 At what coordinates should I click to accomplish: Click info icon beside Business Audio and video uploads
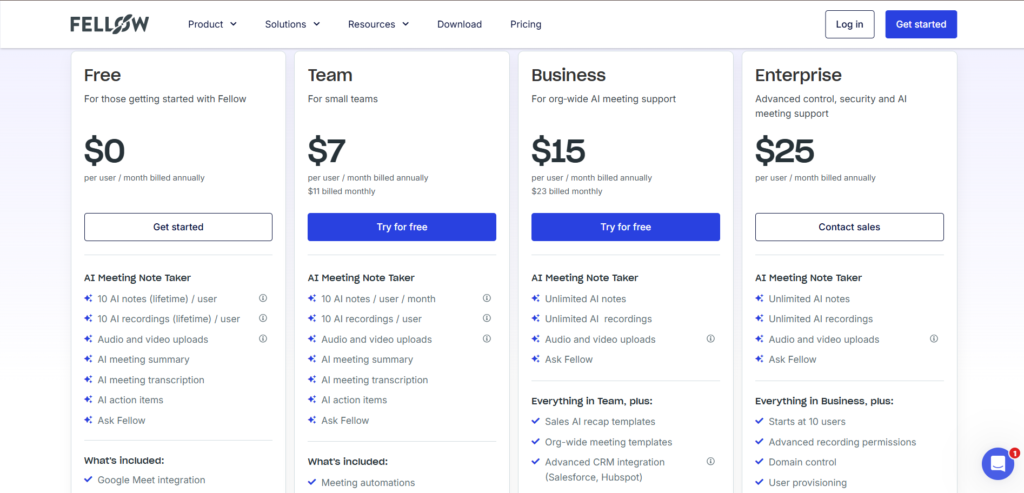pos(711,339)
